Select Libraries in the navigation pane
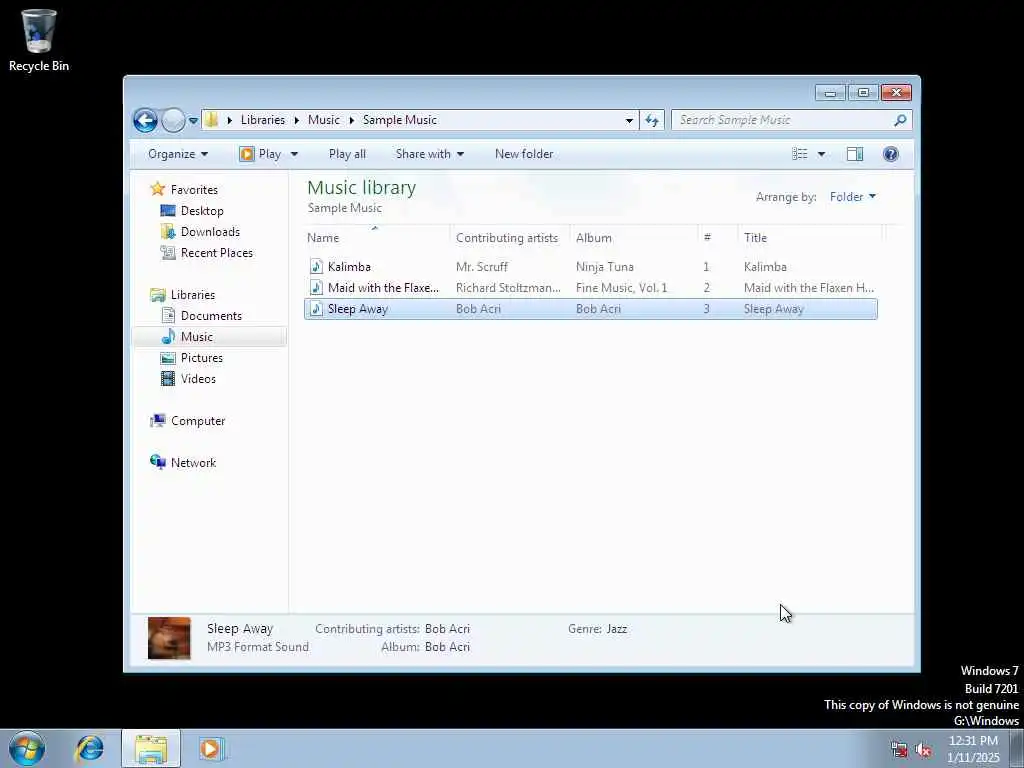Image resolution: width=1024 pixels, height=768 pixels. 193,295
